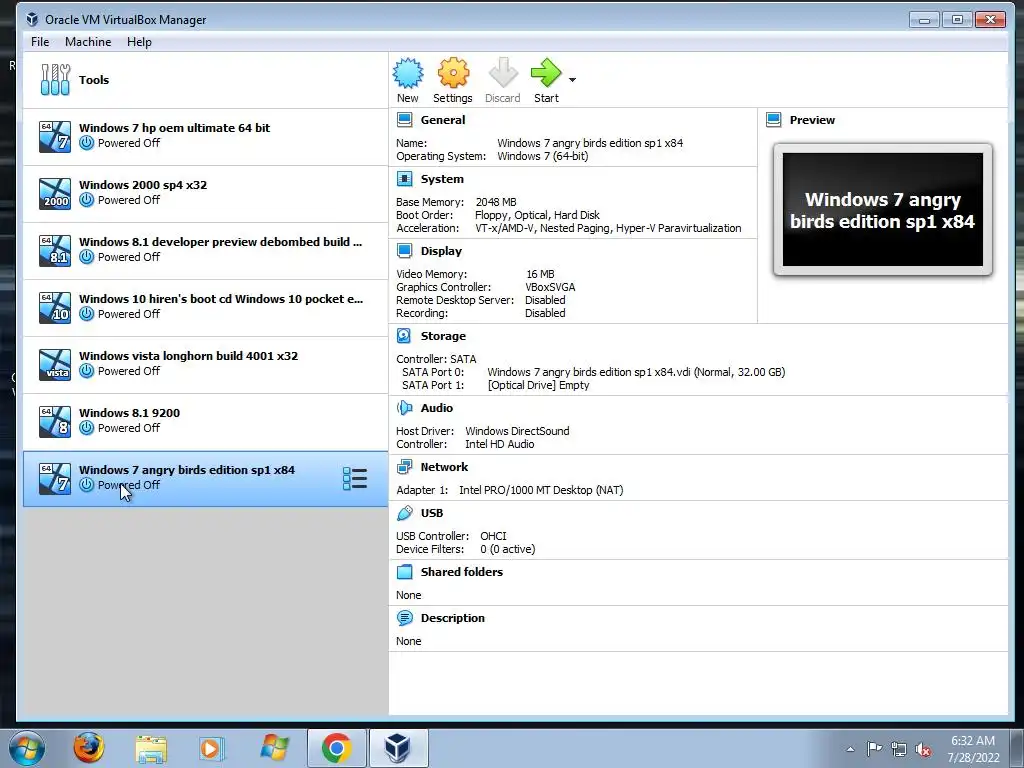Open the Machine menu

88,42
